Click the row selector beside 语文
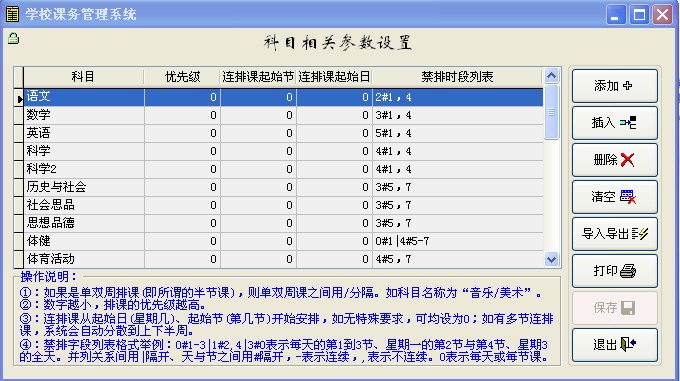Image resolution: width=680 pixels, height=381 pixels. coord(18,98)
